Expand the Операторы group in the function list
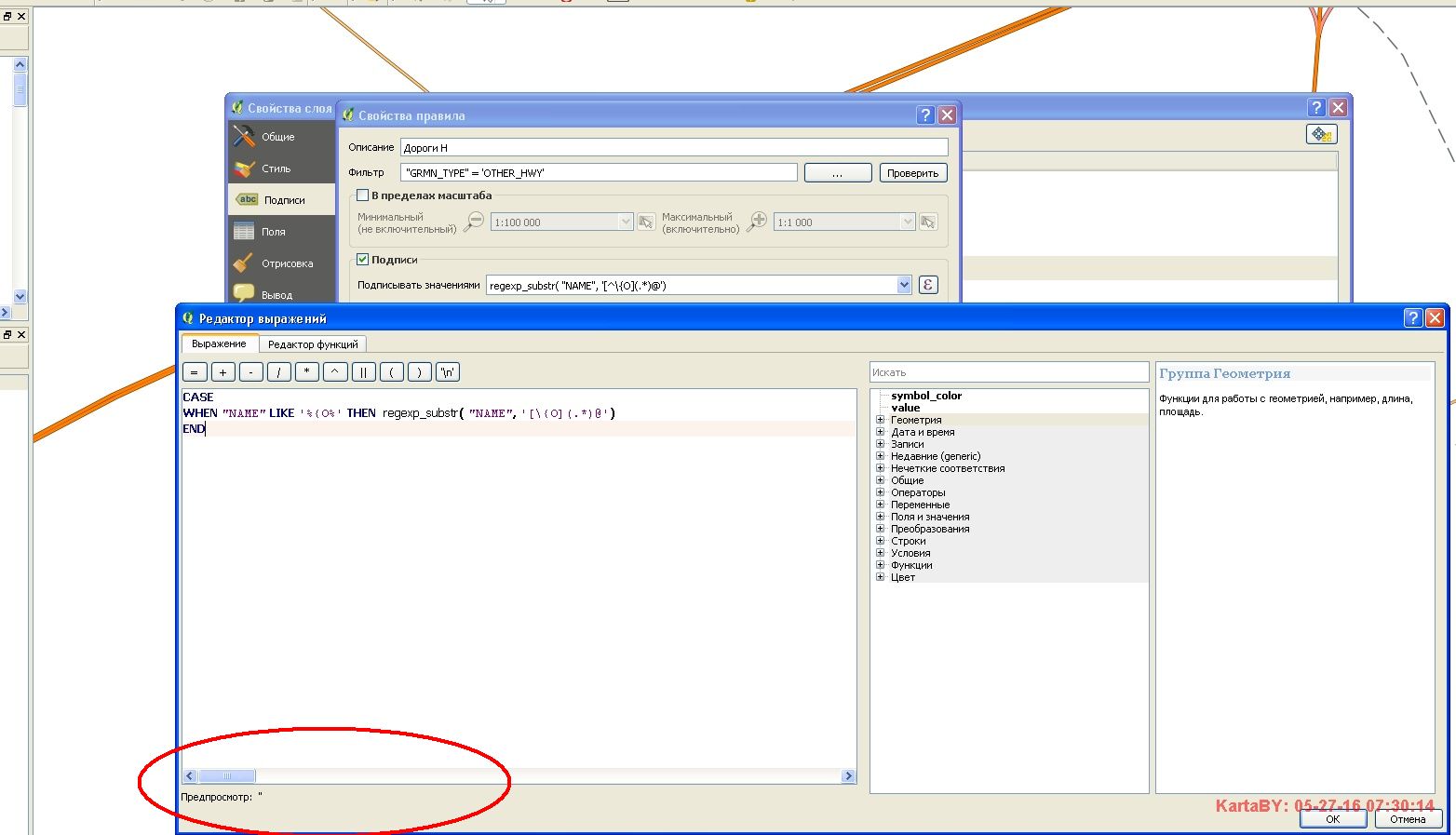The height and width of the screenshot is (835, 1456). [x=881, y=492]
